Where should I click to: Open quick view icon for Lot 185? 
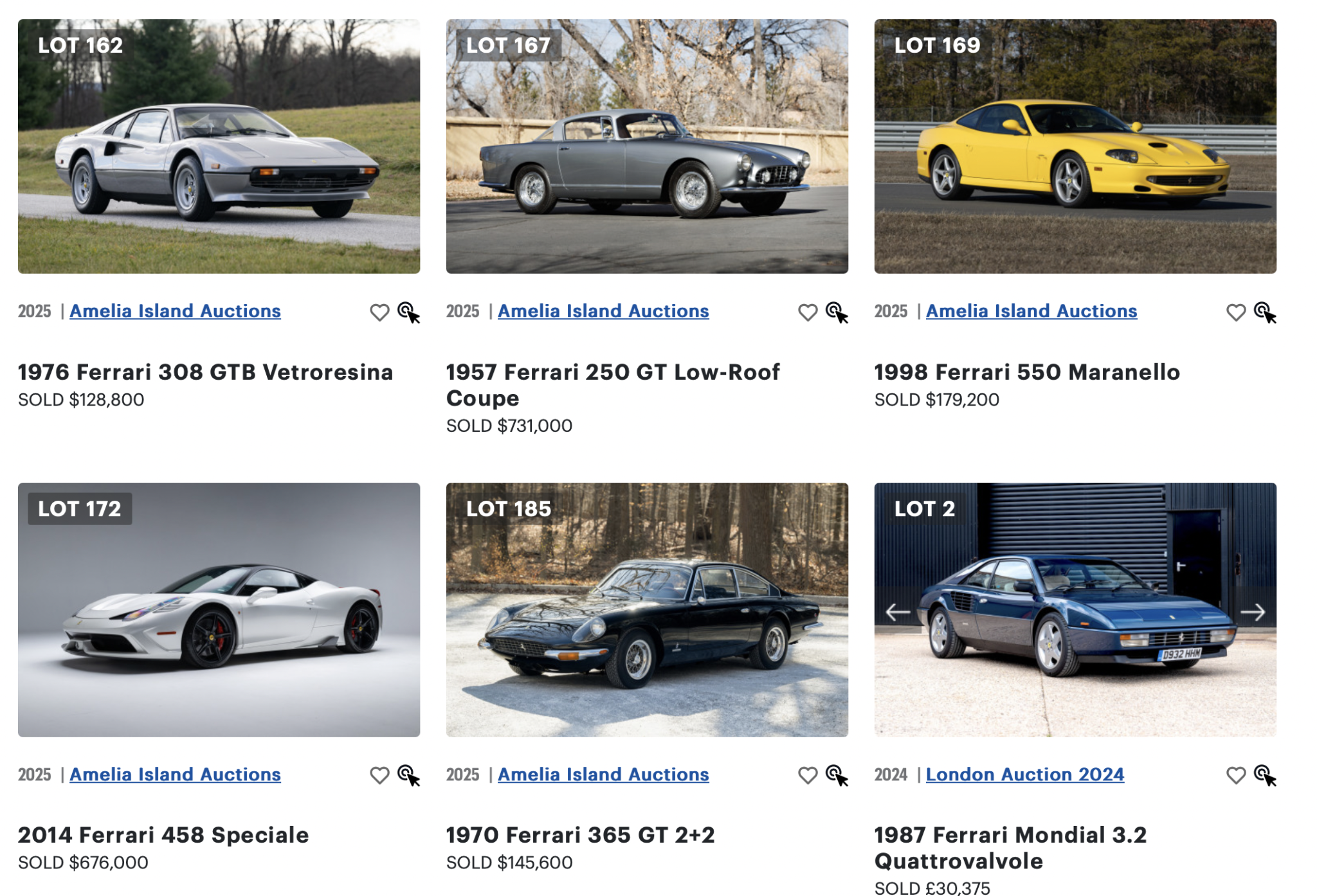click(837, 775)
